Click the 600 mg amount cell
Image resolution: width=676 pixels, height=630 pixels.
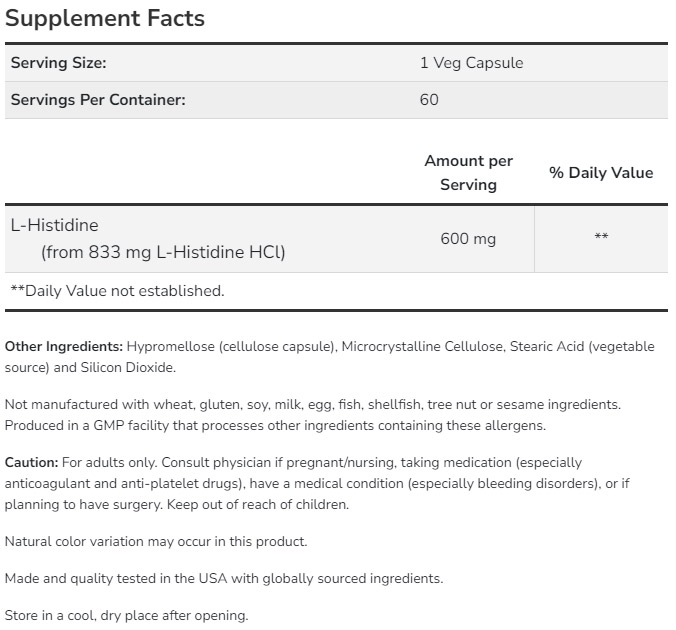468,239
